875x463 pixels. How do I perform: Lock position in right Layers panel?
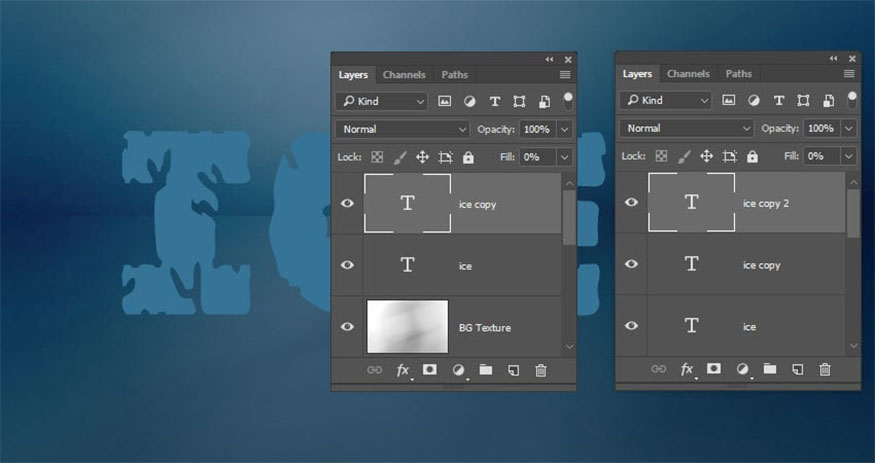(x=706, y=156)
